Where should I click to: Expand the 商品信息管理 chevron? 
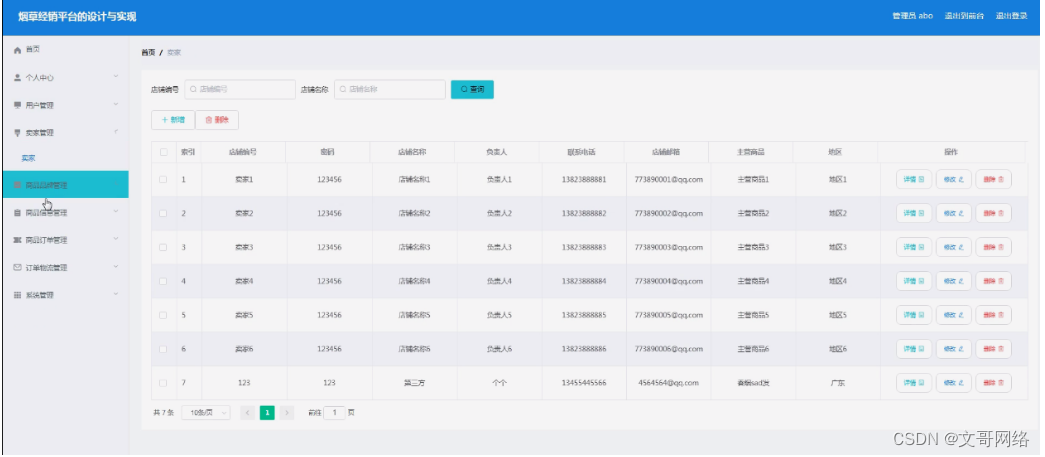pyautogui.click(x=116, y=213)
